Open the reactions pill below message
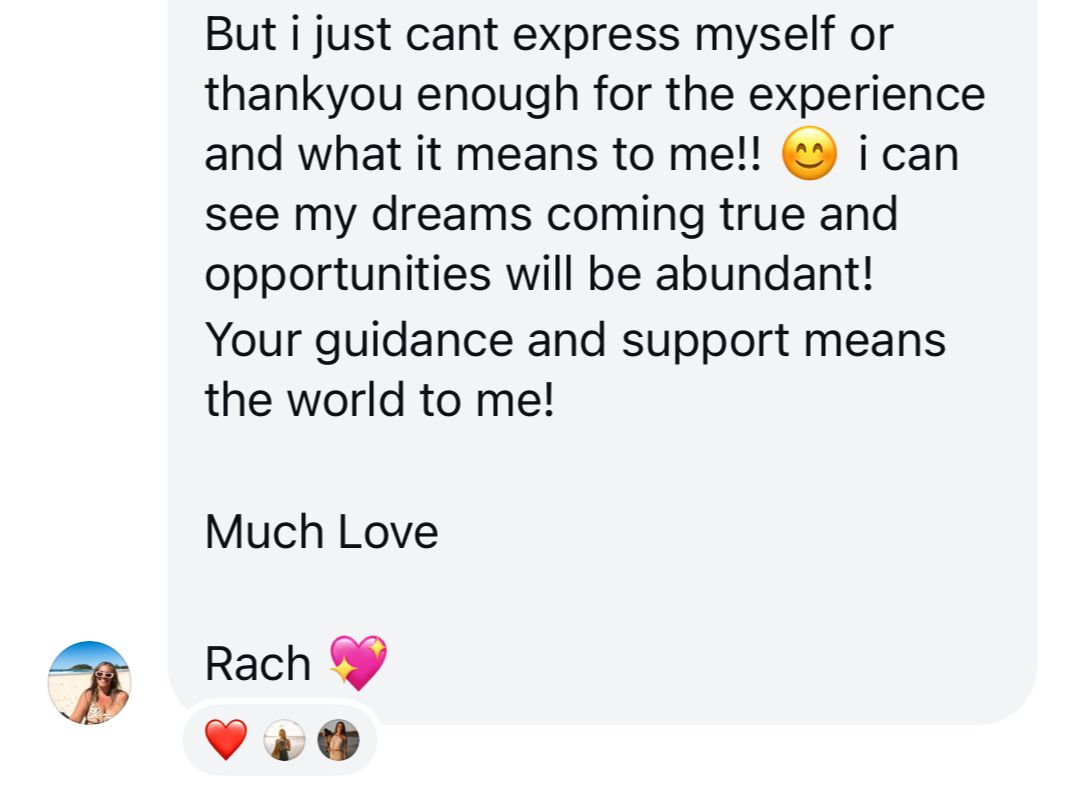Screen dimensions: 1081x792 [x=279, y=742]
